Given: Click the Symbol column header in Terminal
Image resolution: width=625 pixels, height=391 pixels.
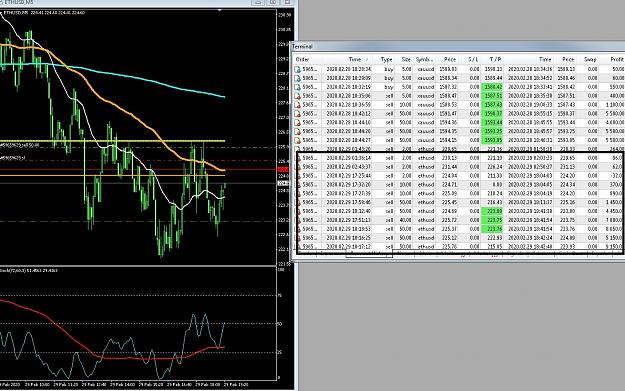Looking at the screenshot, I should point(425,59).
